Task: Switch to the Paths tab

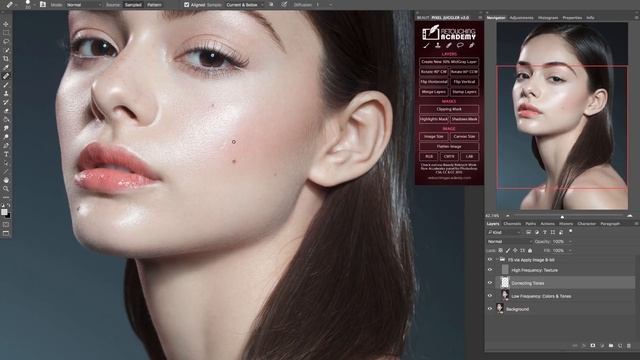Action: [531, 224]
